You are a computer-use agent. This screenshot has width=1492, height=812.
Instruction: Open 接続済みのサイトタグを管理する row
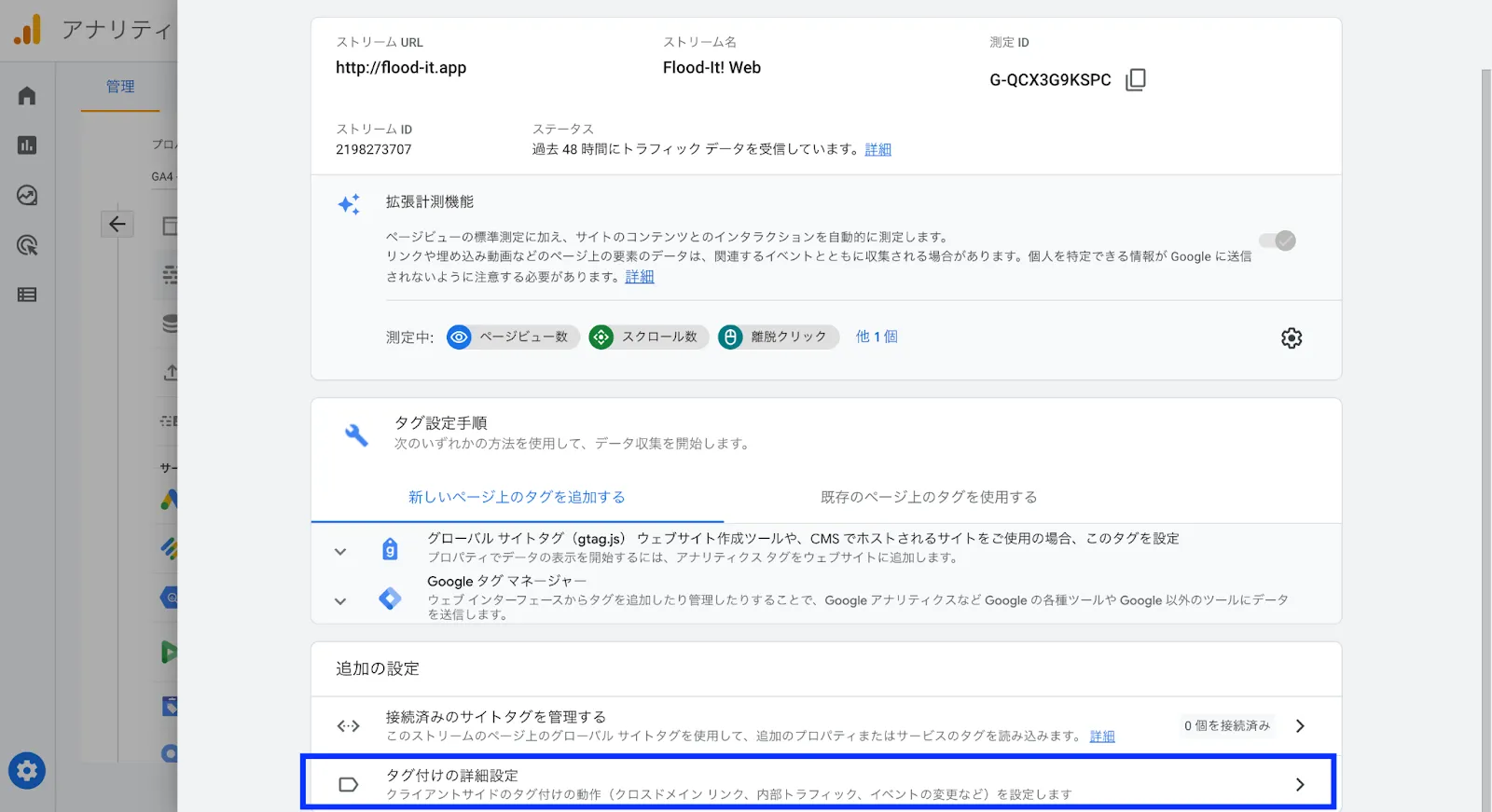(x=826, y=725)
